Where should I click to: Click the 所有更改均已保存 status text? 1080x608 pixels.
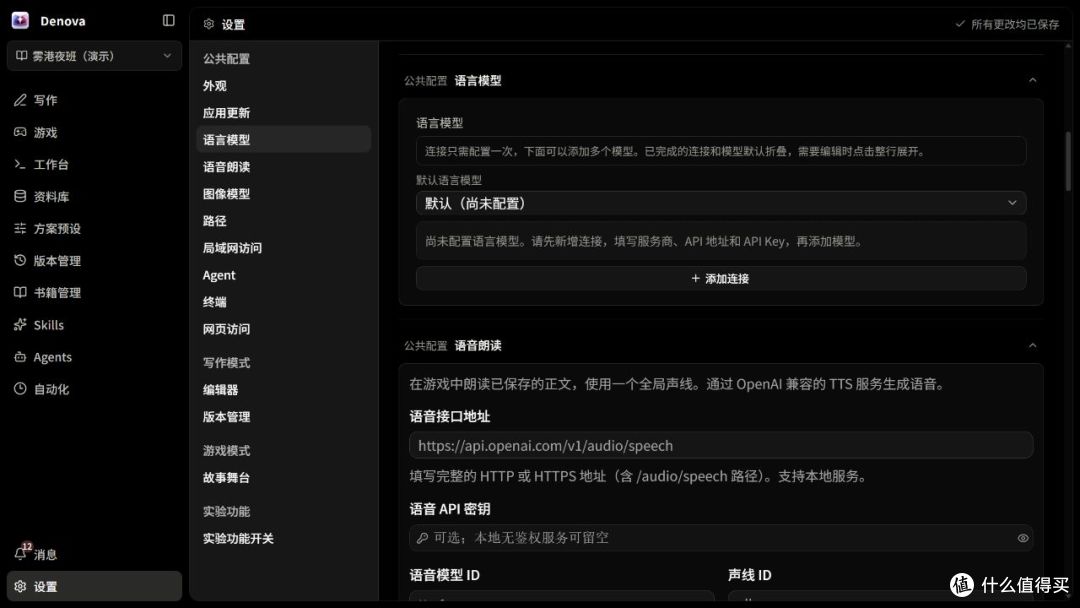pyautogui.click(x=1015, y=24)
